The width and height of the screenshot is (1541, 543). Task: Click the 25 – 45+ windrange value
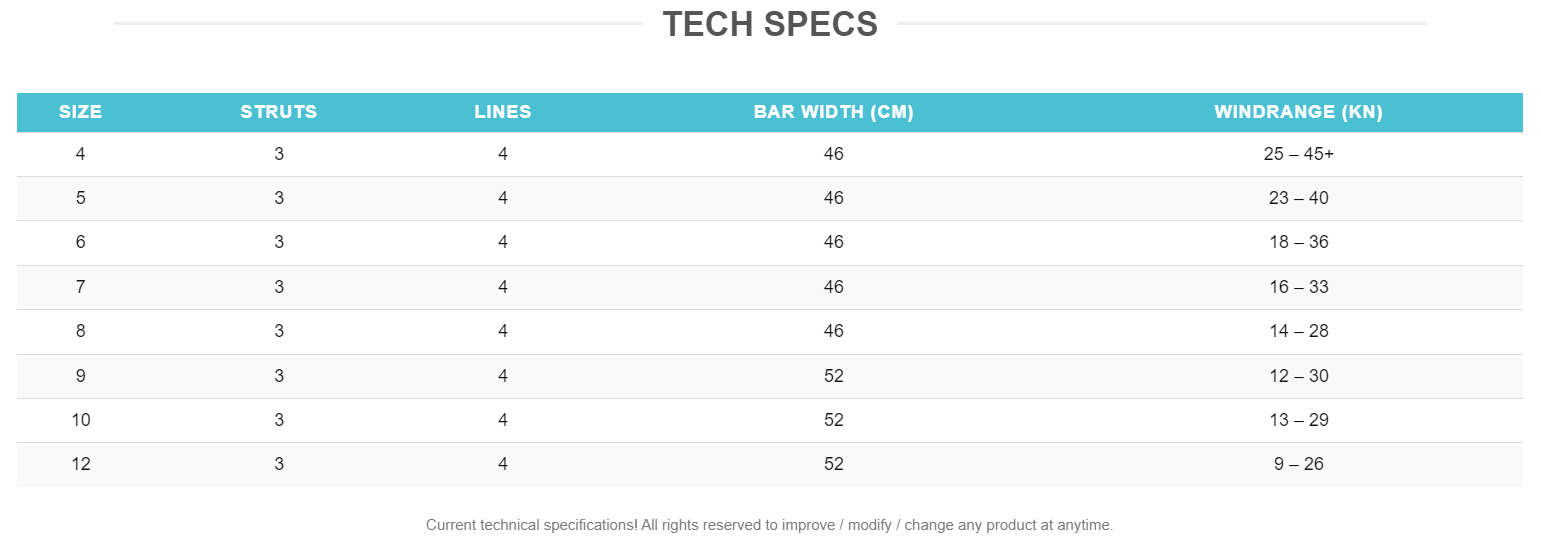pos(1298,154)
